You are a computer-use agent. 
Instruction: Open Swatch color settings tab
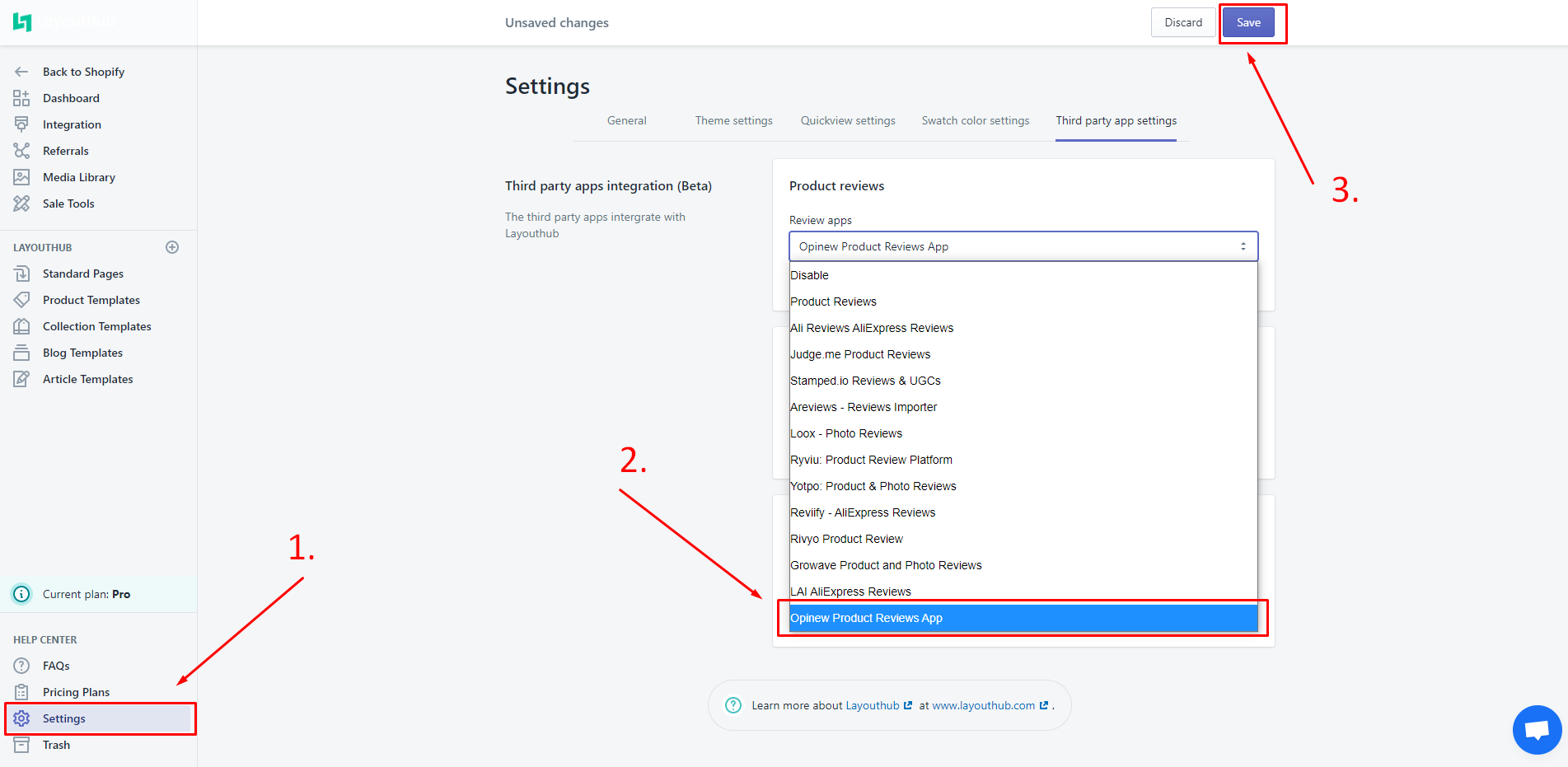click(976, 120)
